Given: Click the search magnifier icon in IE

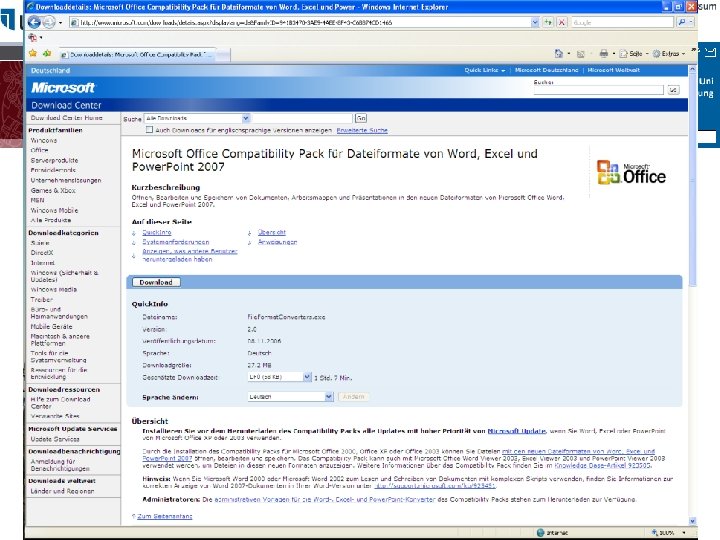Looking at the screenshot, I should [681, 22].
